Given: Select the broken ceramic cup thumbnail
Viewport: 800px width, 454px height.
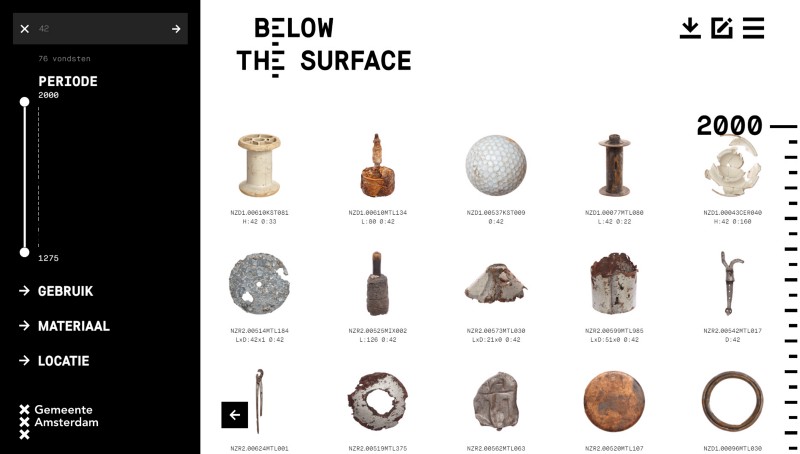Looking at the screenshot, I should point(733,166).
